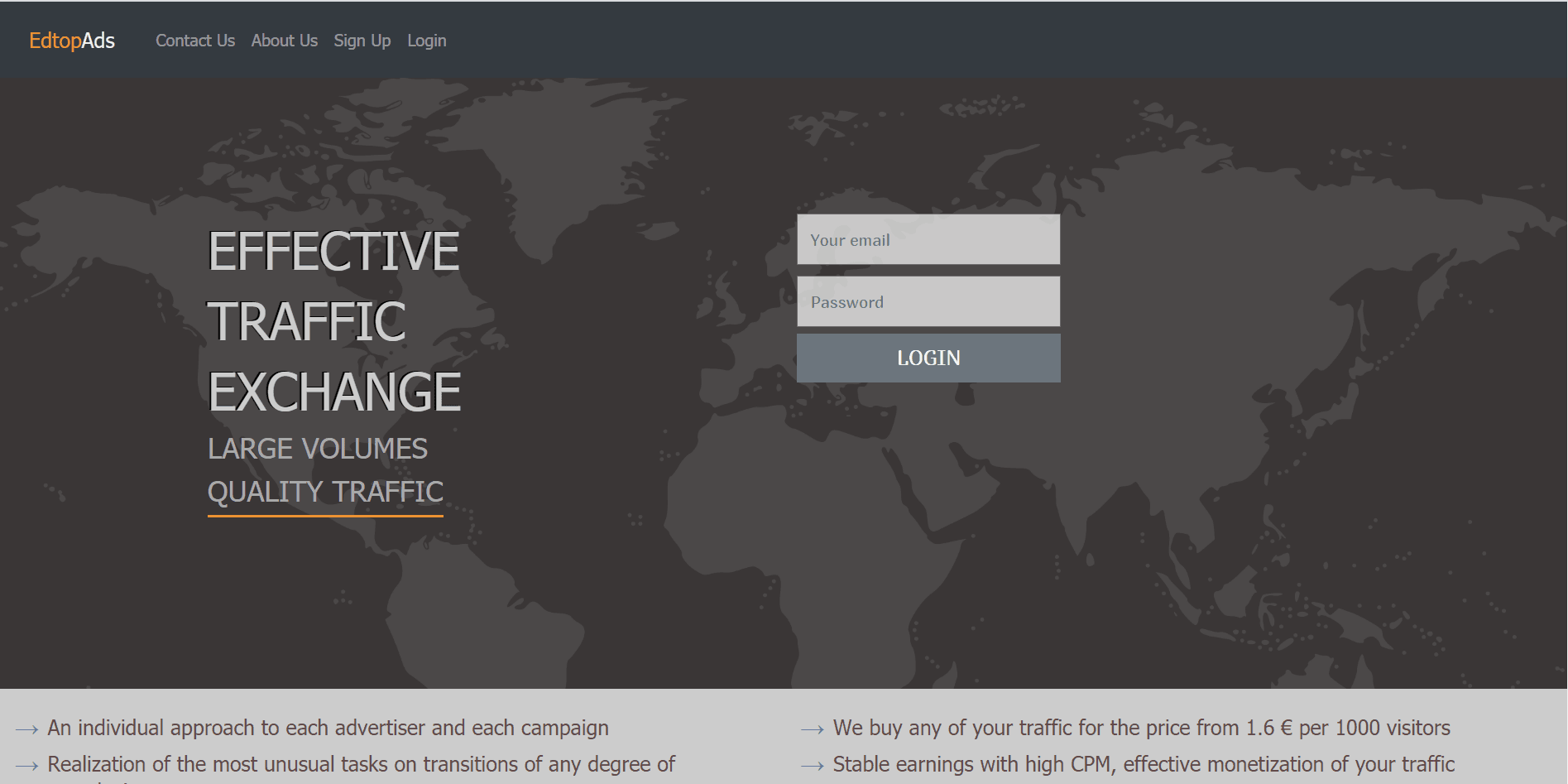Click arrow icon beside 'Stable earnings'
The image size is (1568, 784).
tap(813, 766)
